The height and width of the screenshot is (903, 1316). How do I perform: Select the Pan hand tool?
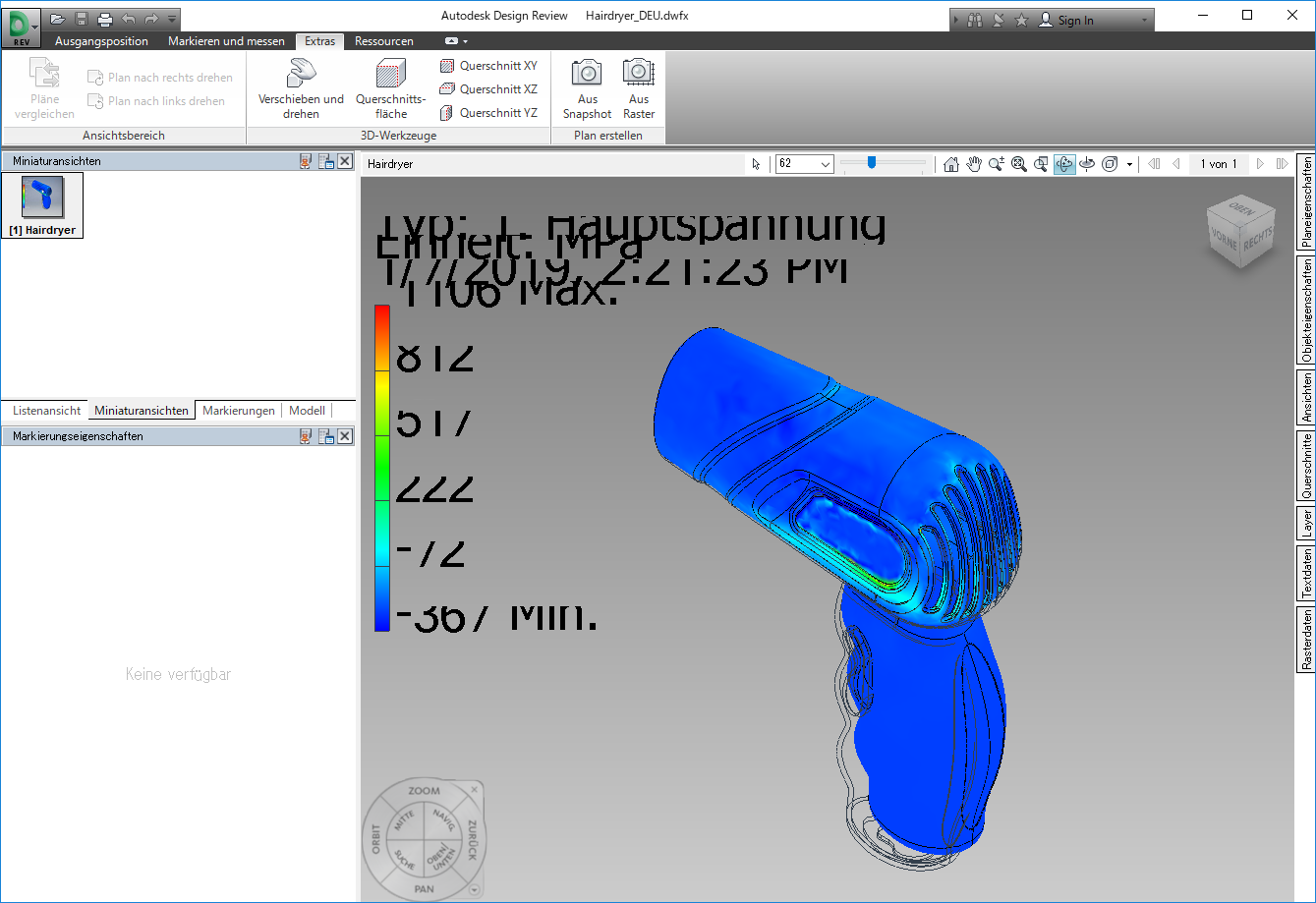click(974, 164)
